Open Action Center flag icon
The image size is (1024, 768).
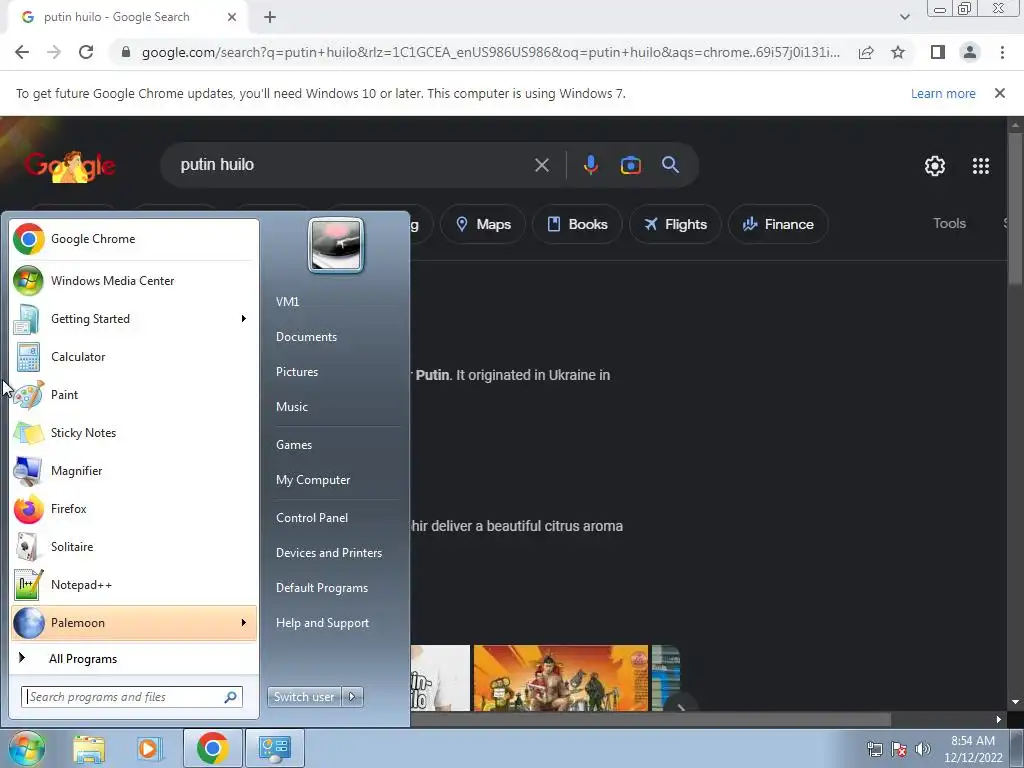[899, 748]
